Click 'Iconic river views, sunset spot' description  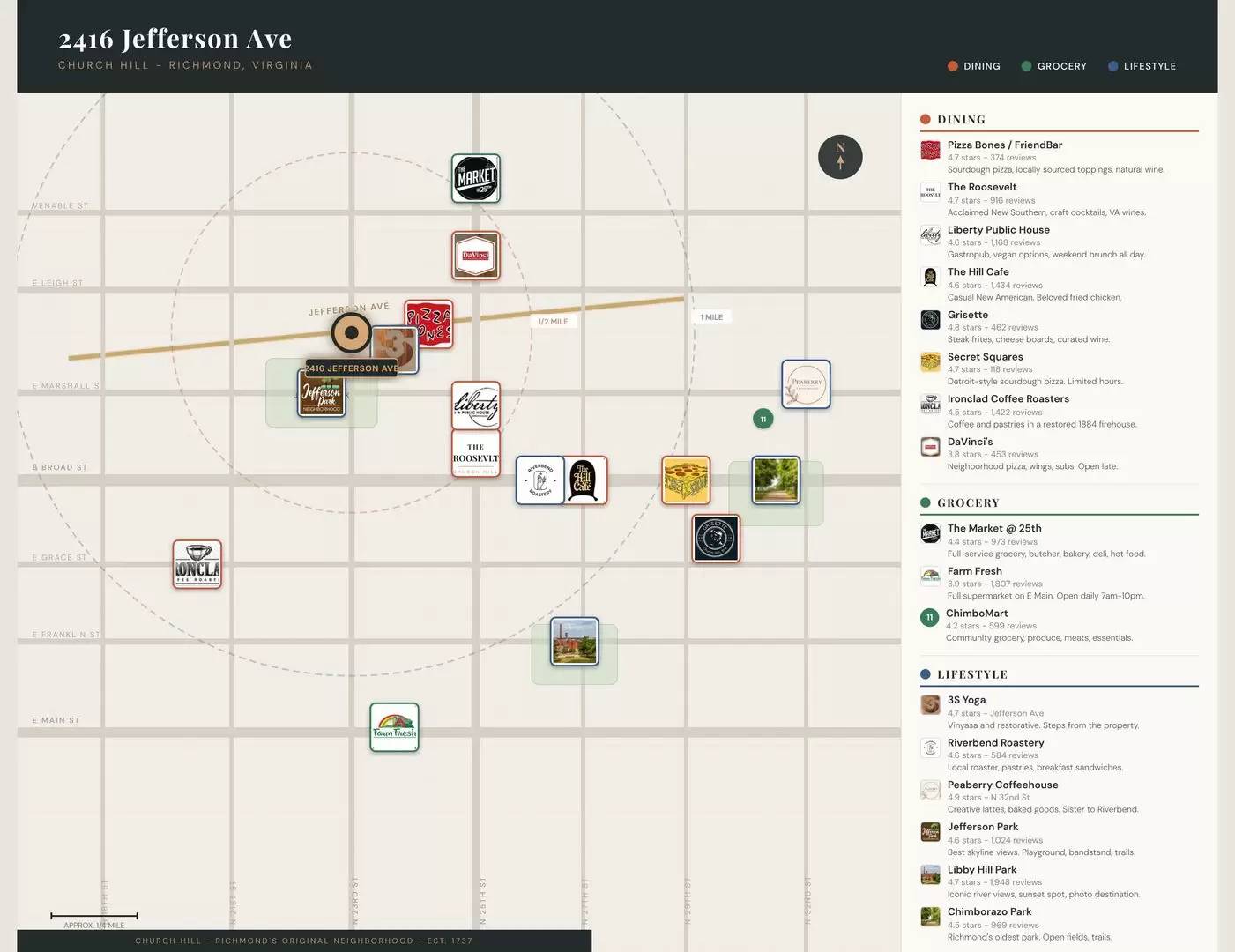pos(1044,895)
